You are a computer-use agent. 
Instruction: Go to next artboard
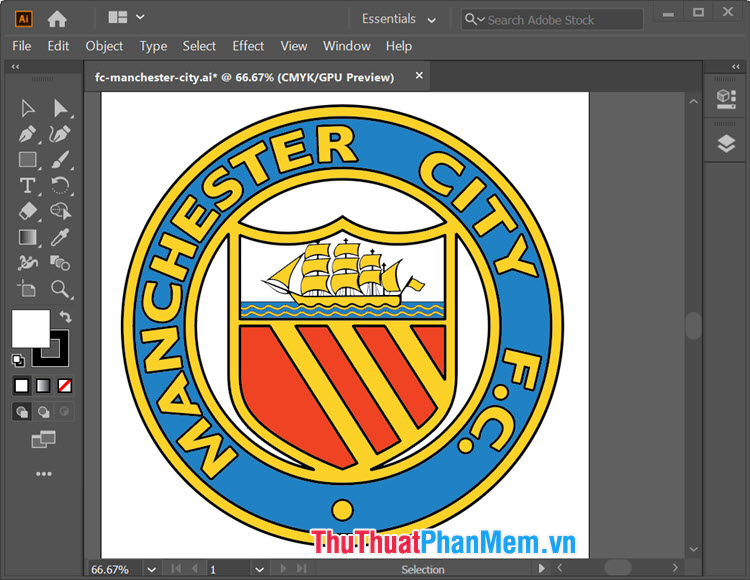click(283, 569)
